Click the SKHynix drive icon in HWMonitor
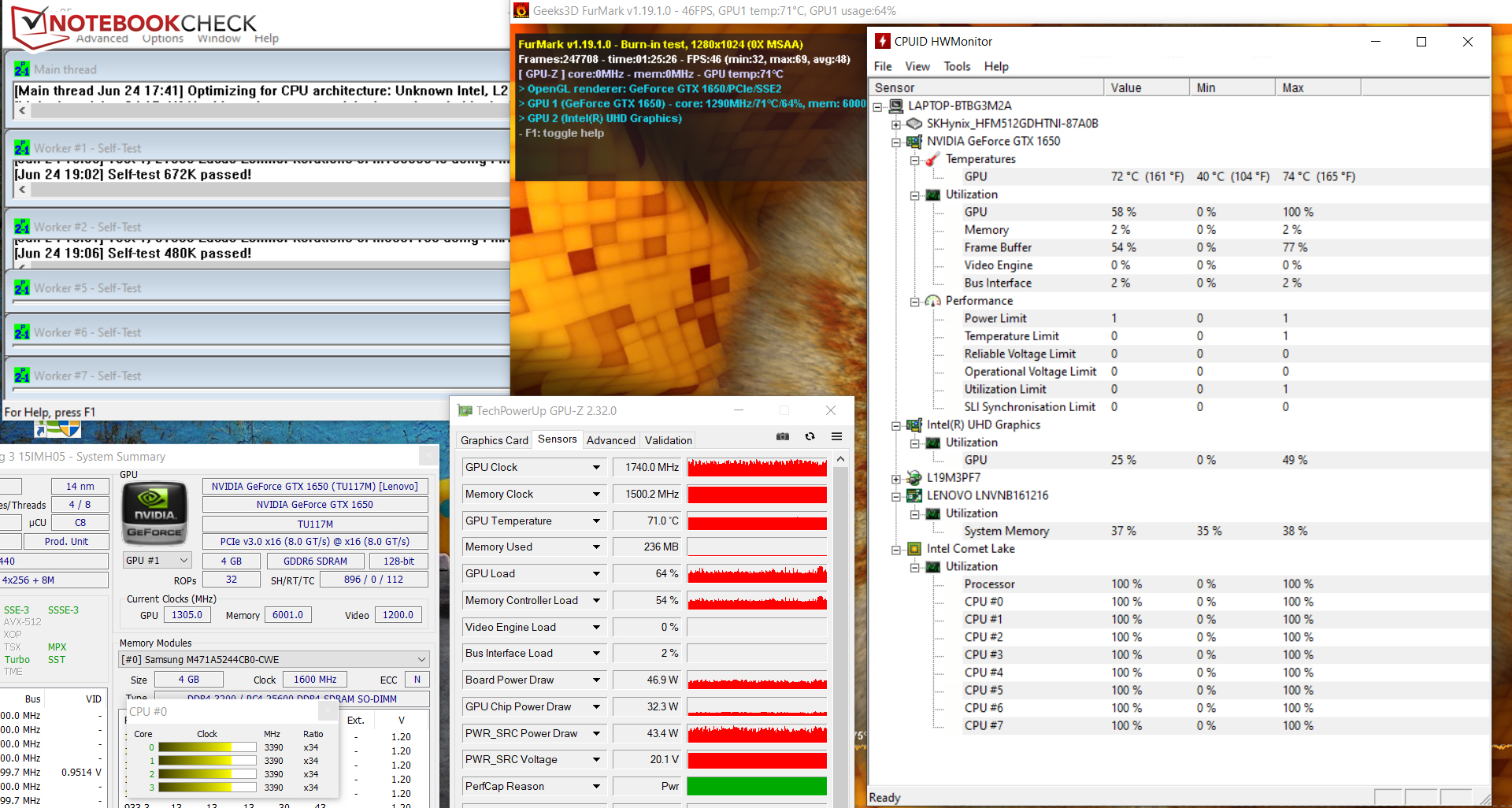Screen dimensions: 1512x808 pos(914,124)
